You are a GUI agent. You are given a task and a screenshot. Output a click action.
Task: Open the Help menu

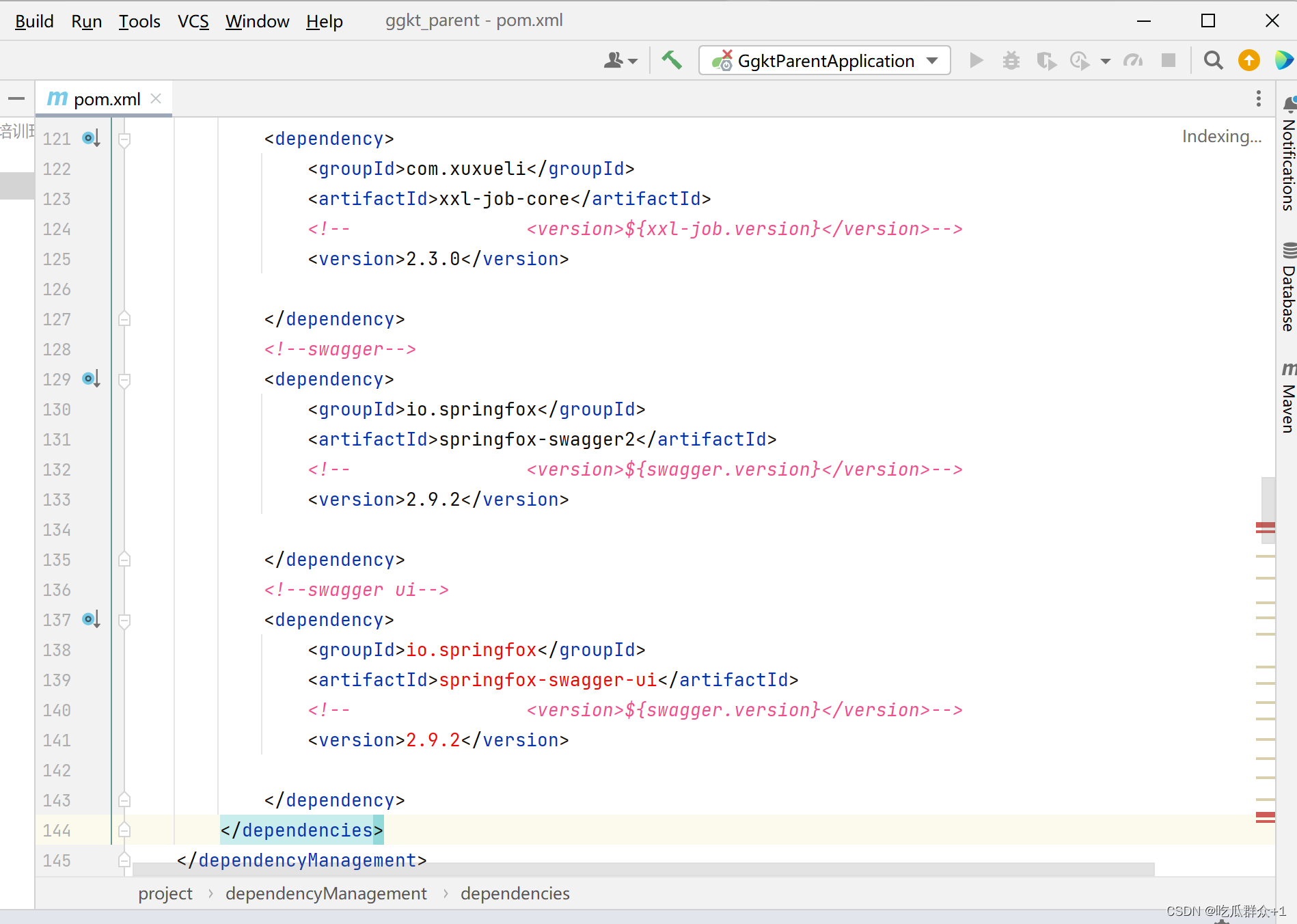[x=325, y=21]
